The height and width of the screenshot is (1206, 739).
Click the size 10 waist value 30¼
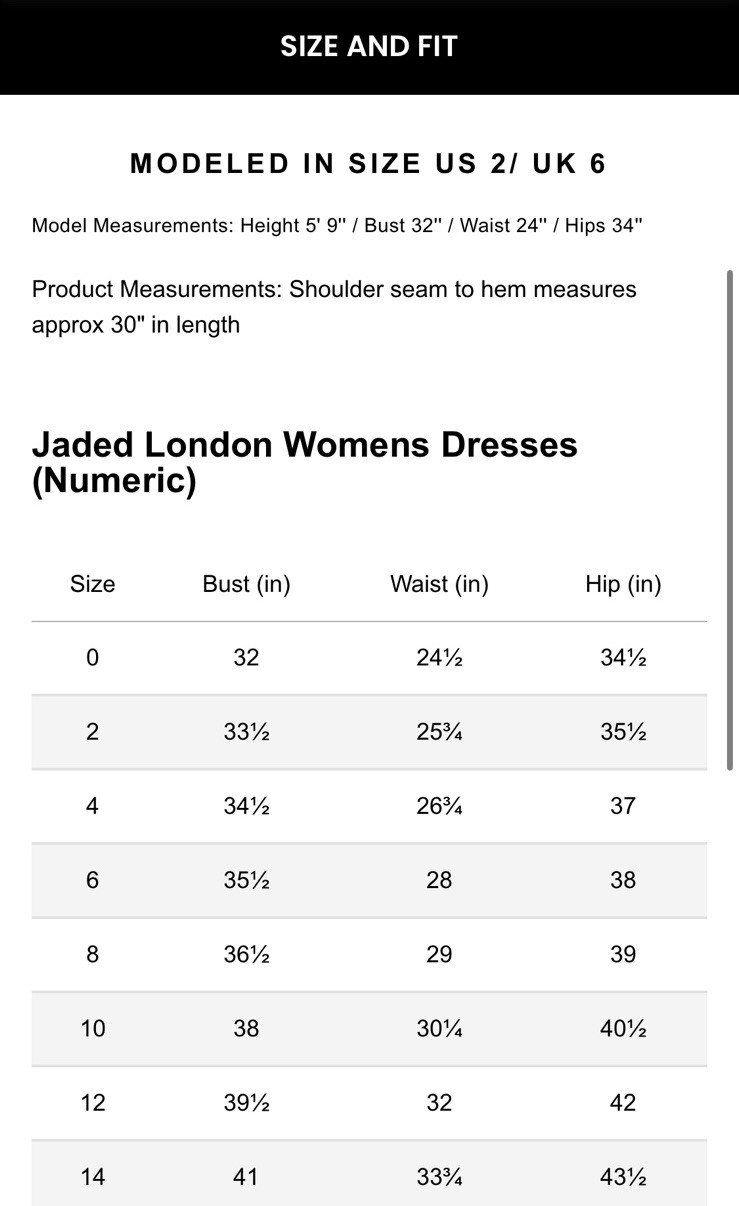pos(439,1028)
